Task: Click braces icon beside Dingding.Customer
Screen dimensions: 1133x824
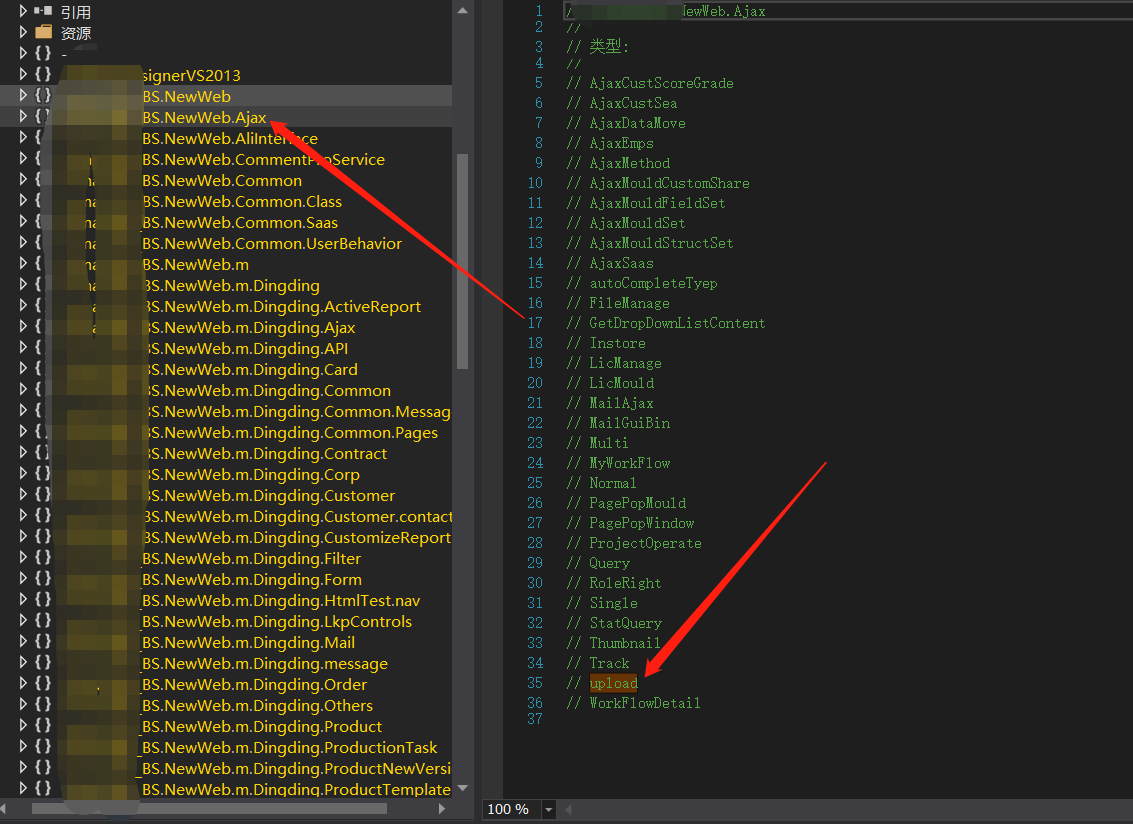Action: [43, 494]
